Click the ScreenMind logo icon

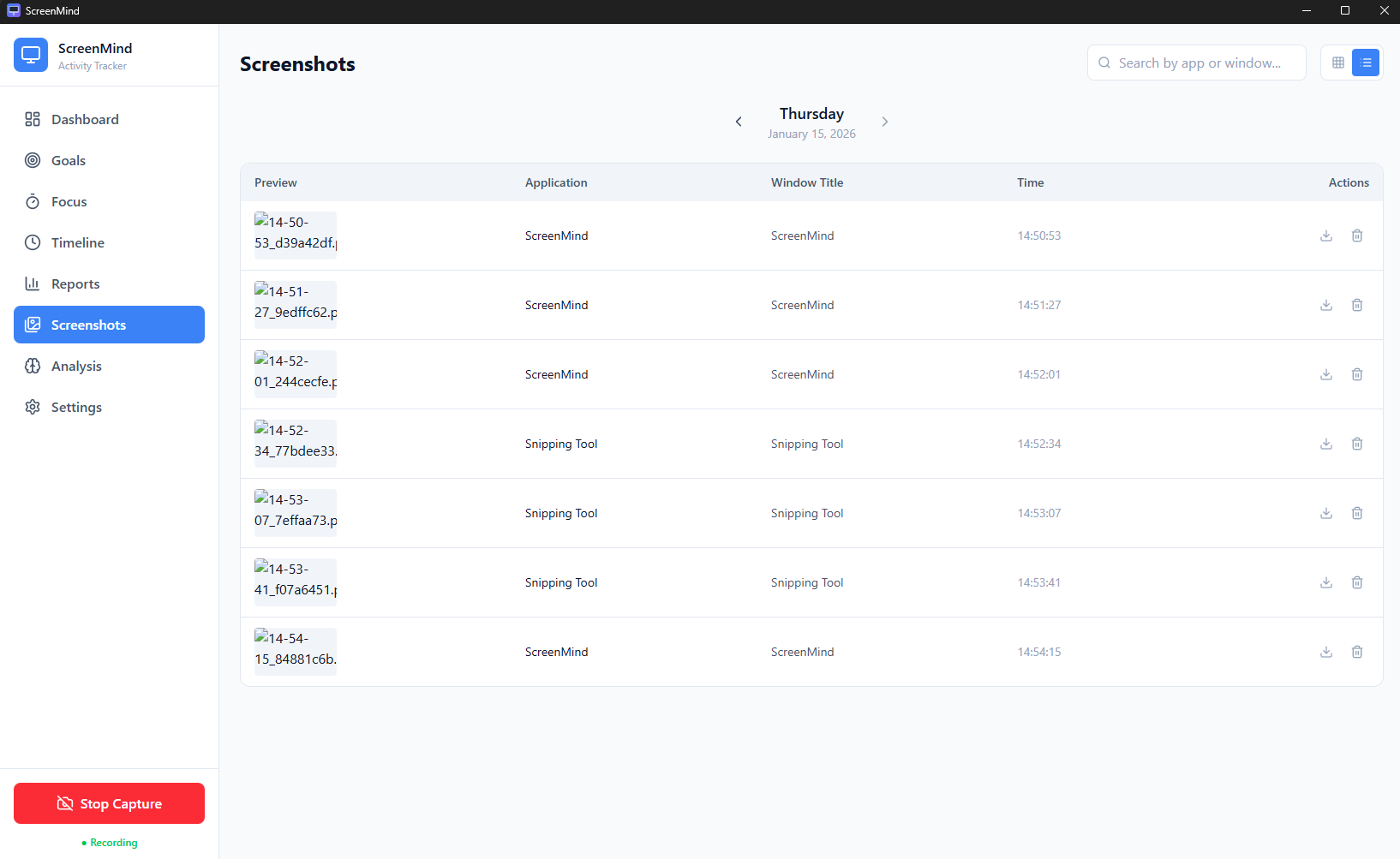[x=31, y=54]
